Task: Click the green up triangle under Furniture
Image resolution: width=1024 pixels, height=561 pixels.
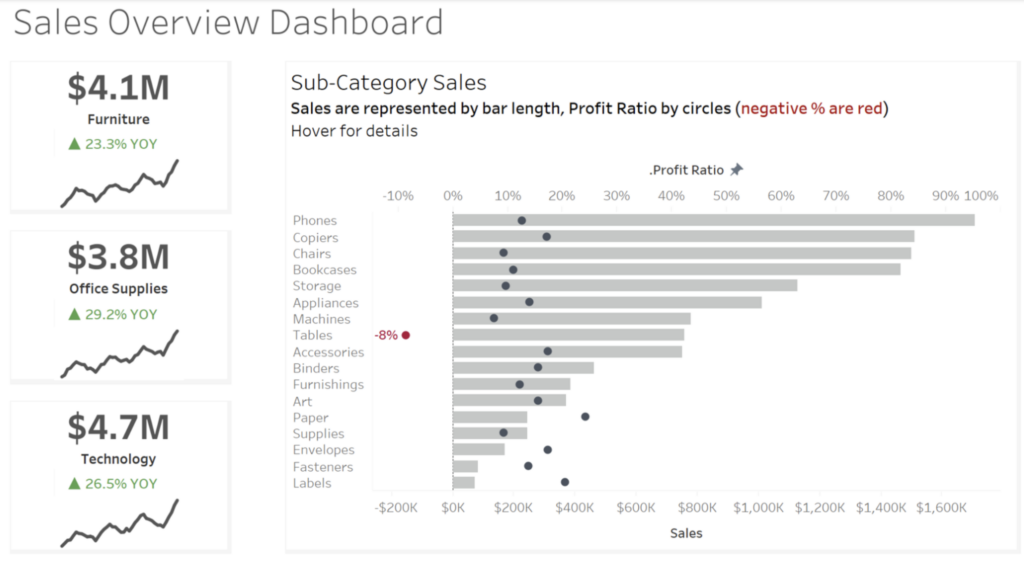Action: click(74, 144)
